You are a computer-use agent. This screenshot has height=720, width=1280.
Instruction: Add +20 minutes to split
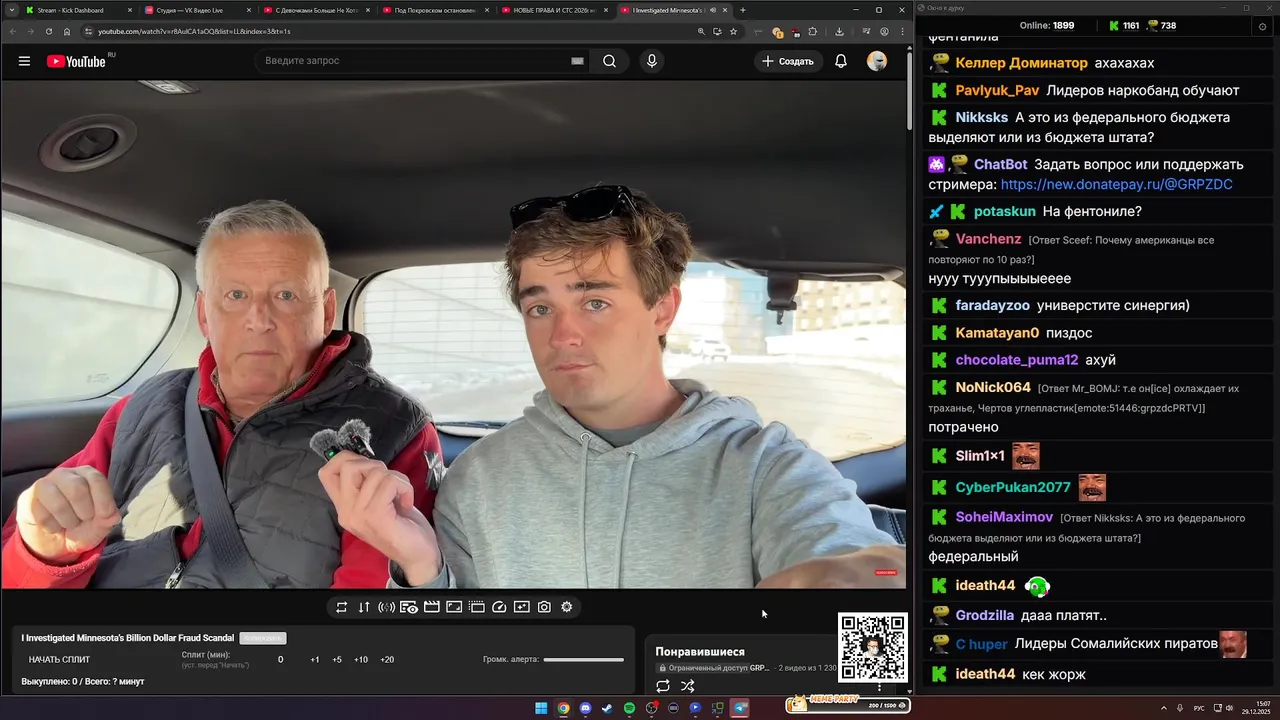(387, 660)
